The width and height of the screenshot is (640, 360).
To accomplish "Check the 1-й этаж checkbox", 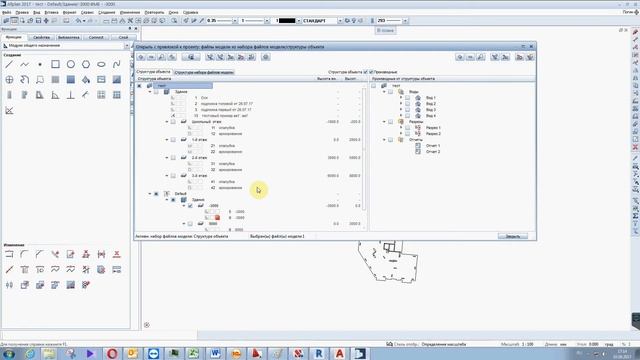I will 173,140.
